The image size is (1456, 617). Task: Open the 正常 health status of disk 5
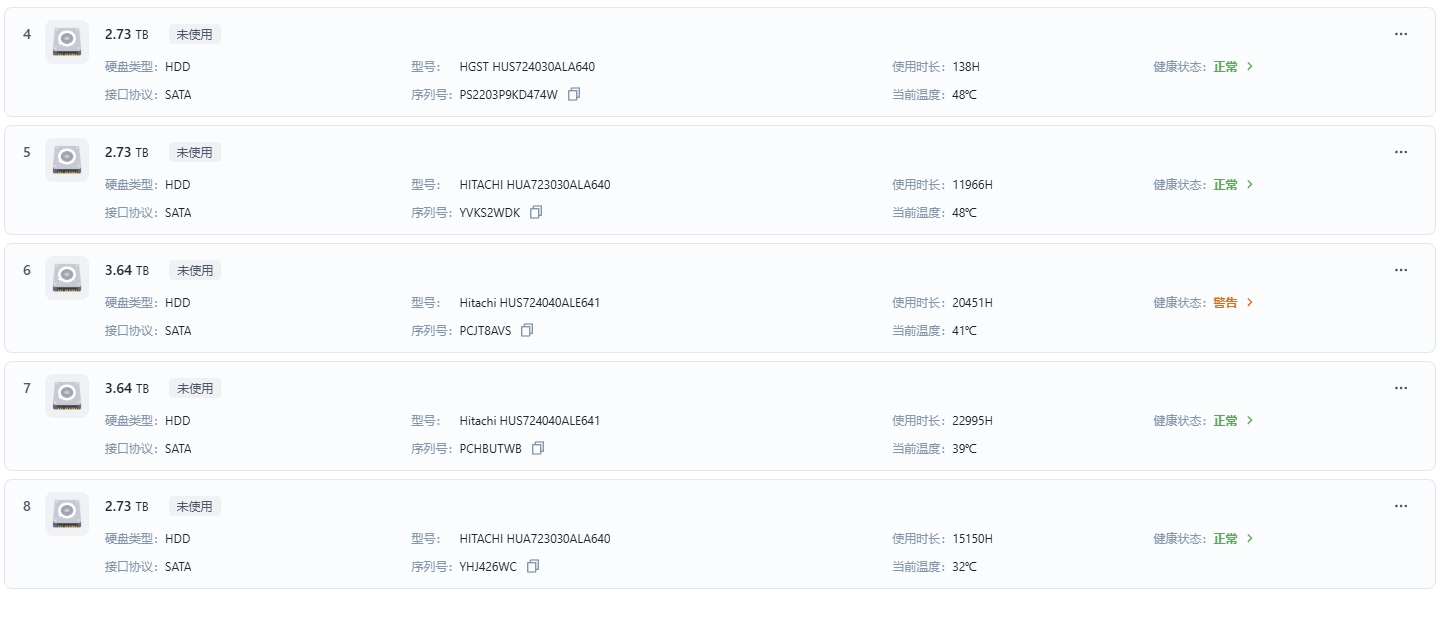tap(1225, 185)
